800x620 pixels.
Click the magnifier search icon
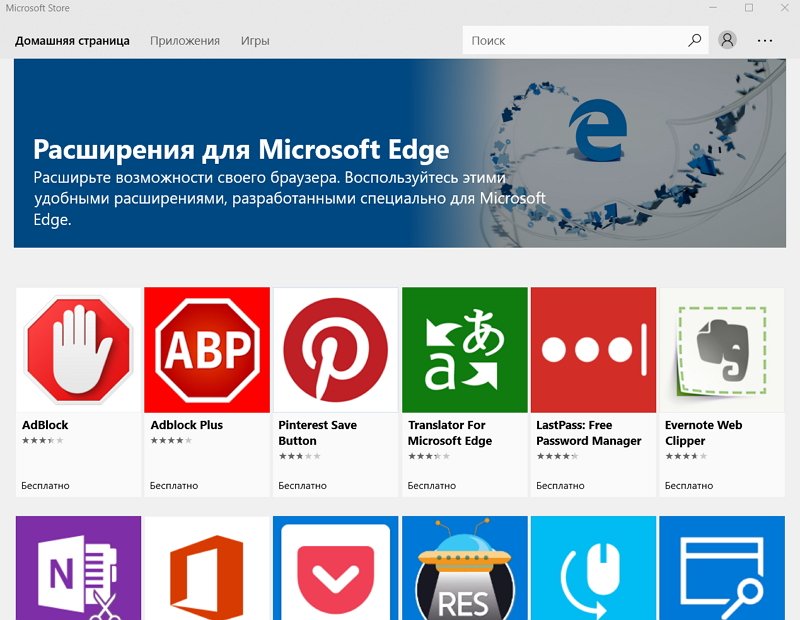click(x=694, y=40)
